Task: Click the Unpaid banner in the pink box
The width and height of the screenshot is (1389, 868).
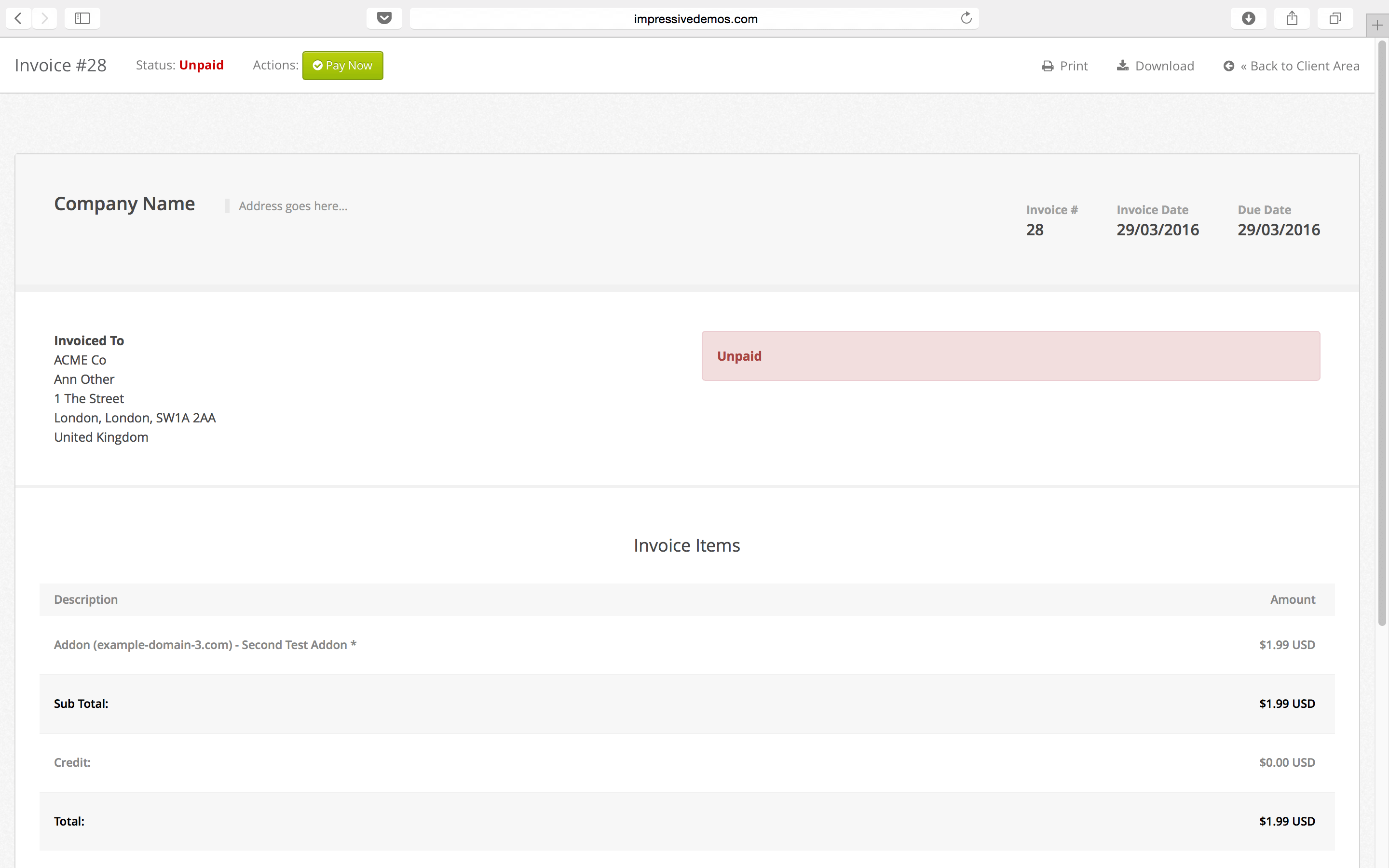Action: (1010, 356)
